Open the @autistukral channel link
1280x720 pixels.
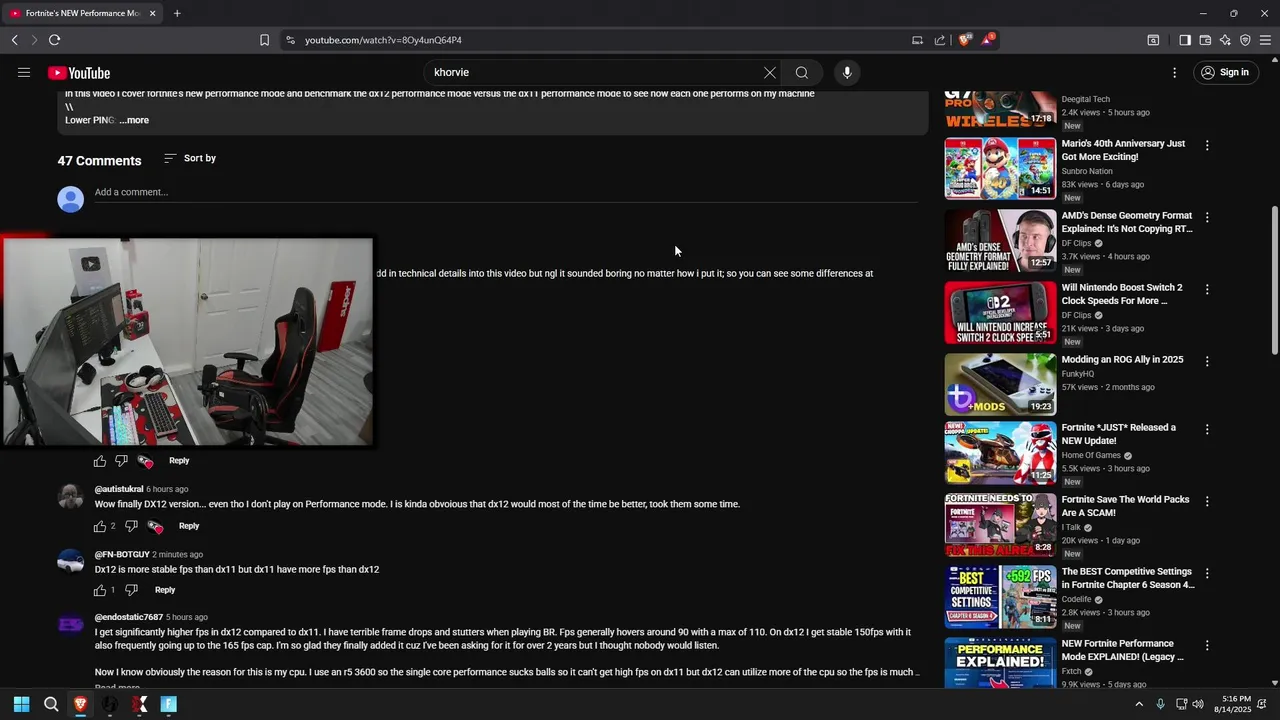[x=119, y=489]
